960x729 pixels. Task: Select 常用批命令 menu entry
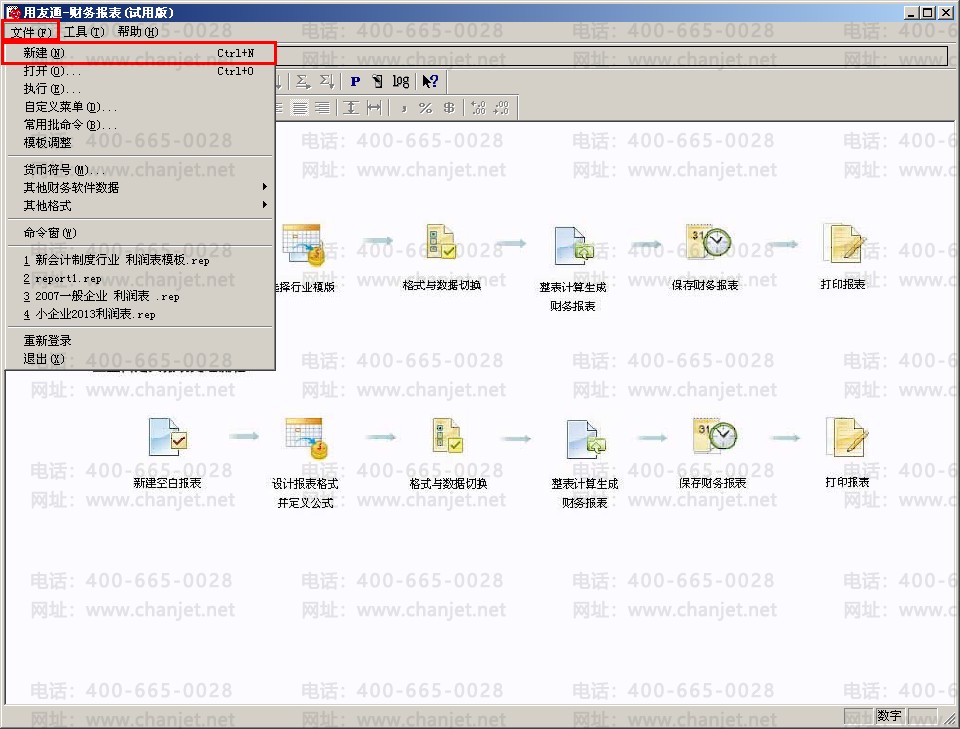(140, 125)
